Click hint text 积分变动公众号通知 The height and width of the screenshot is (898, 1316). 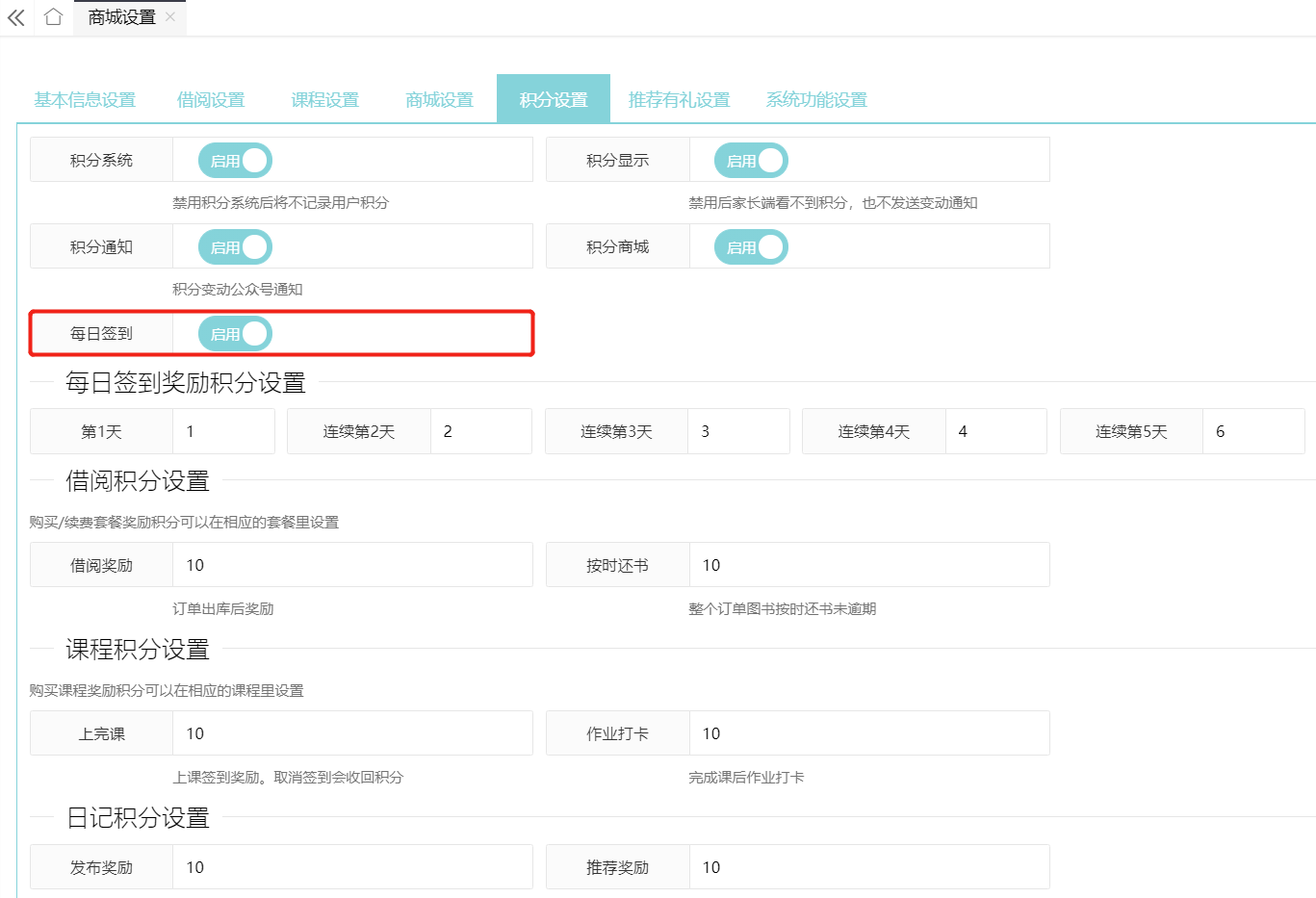[238, 290]
